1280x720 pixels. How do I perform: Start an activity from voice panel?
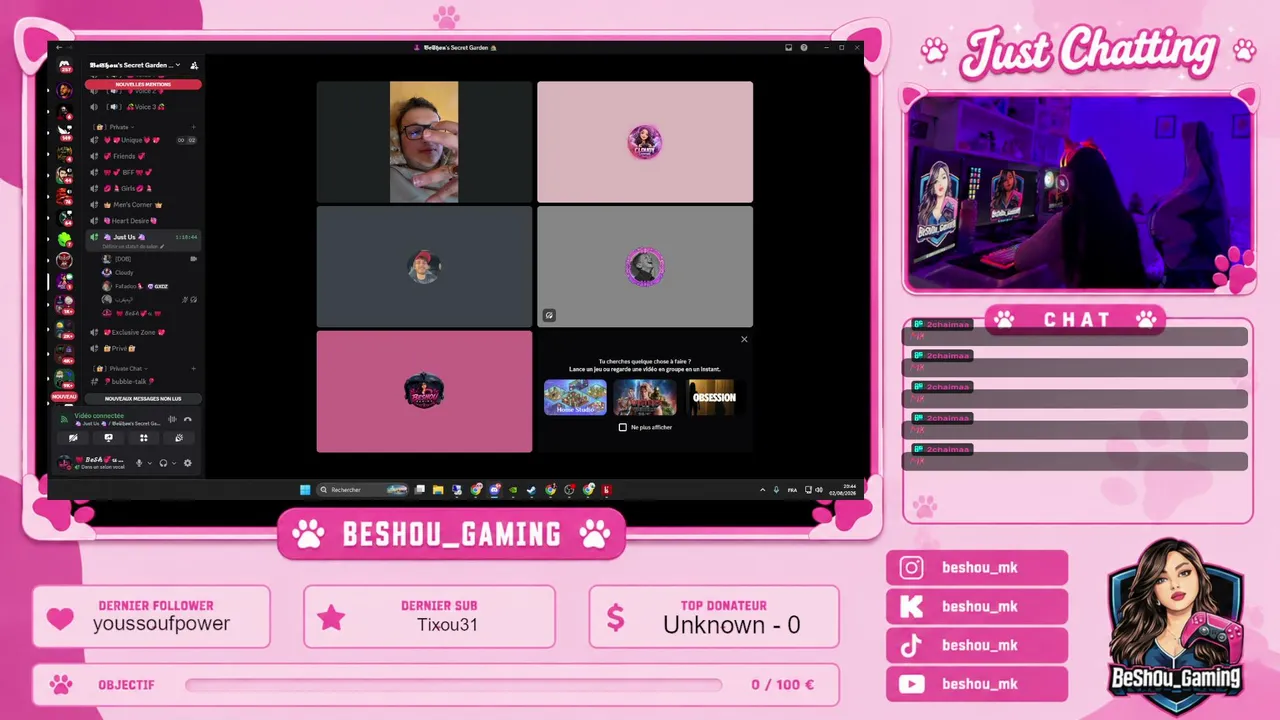tap(144, 437)
